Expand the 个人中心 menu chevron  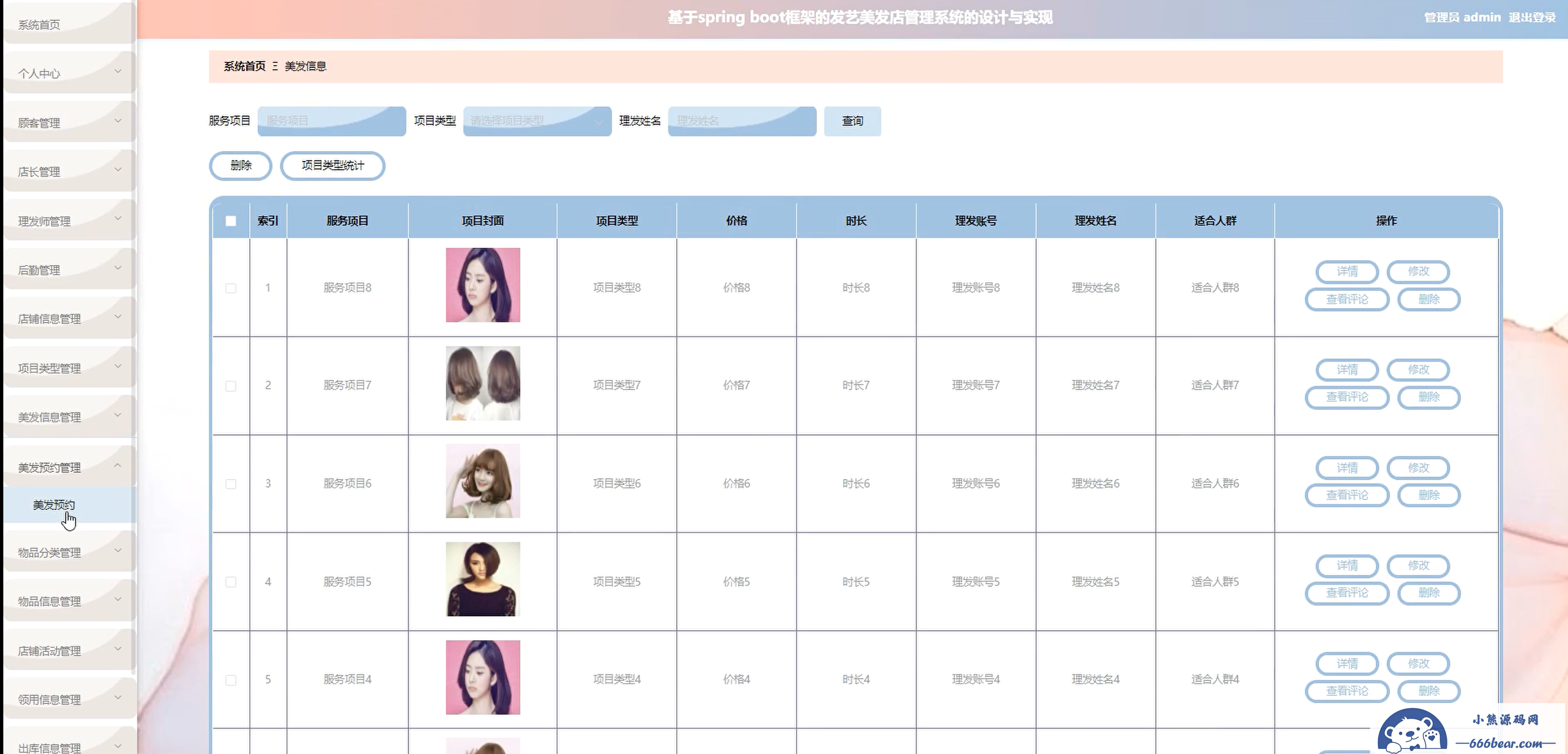point(118,72)
